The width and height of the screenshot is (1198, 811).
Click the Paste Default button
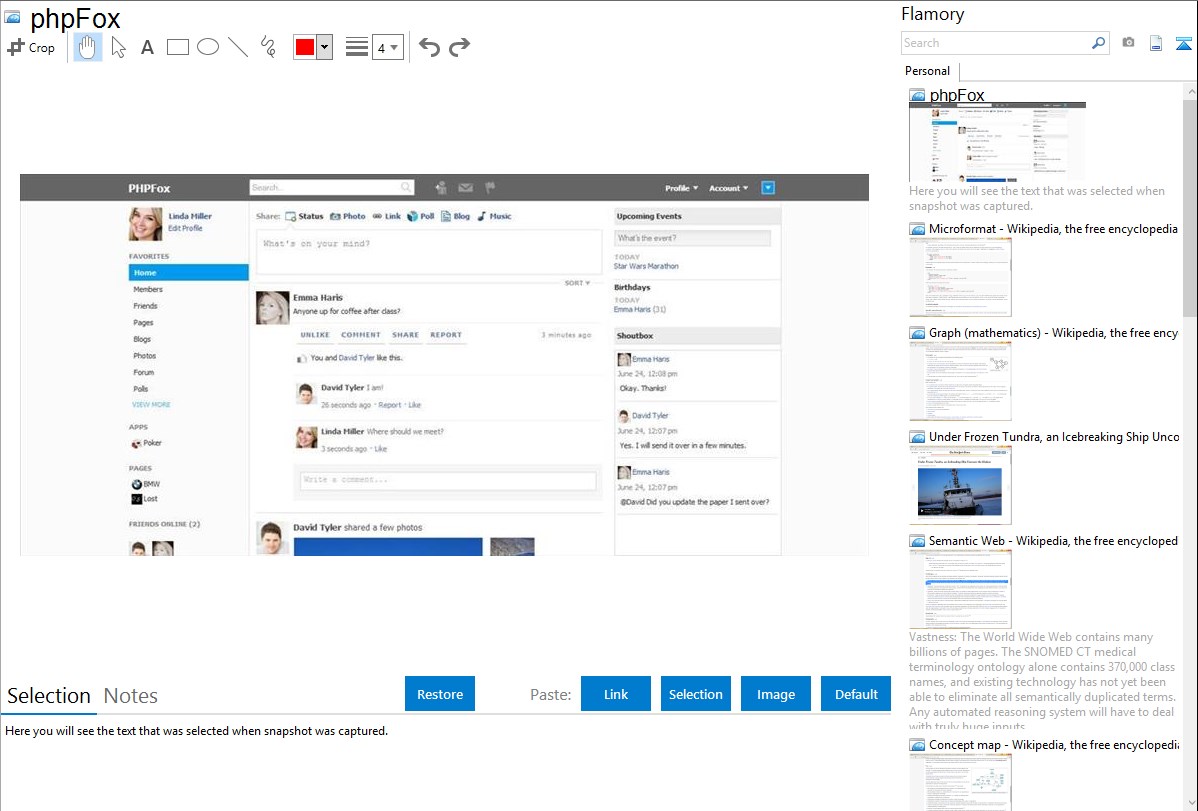[856, 694]
